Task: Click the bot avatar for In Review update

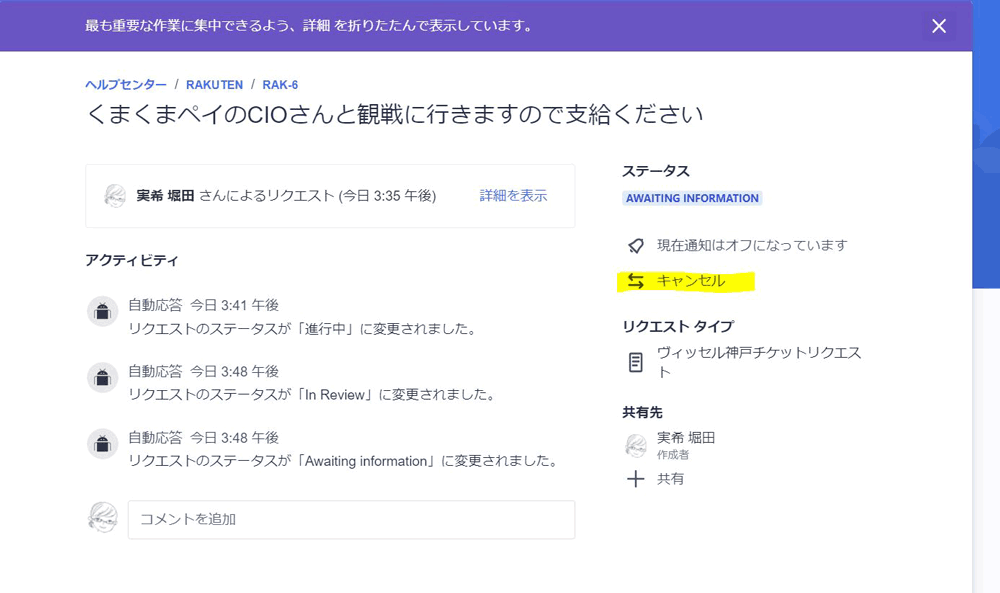Action: coord(103,378)
